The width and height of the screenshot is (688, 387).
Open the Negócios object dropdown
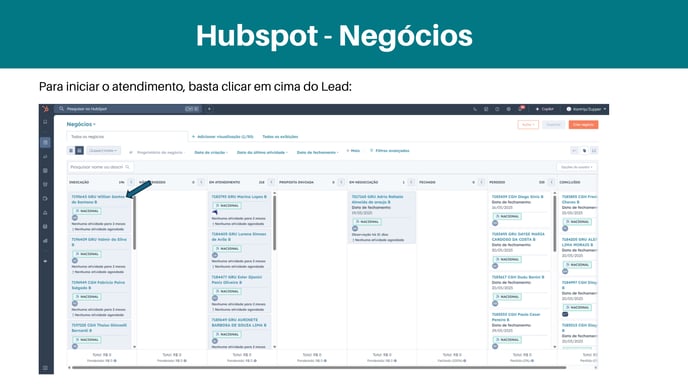click(81, 124)
